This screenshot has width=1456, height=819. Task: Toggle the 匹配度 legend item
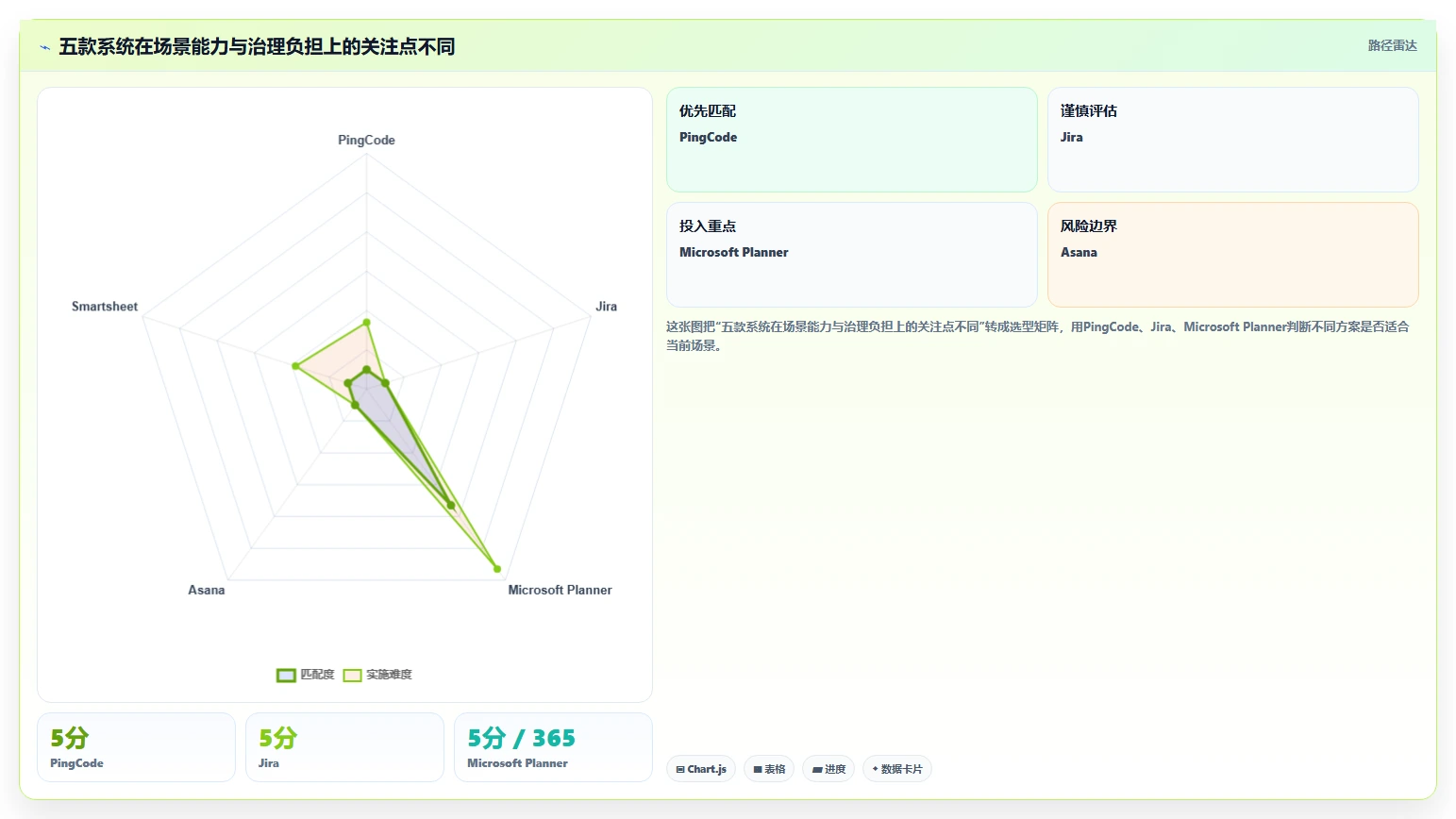click(306, 675)
